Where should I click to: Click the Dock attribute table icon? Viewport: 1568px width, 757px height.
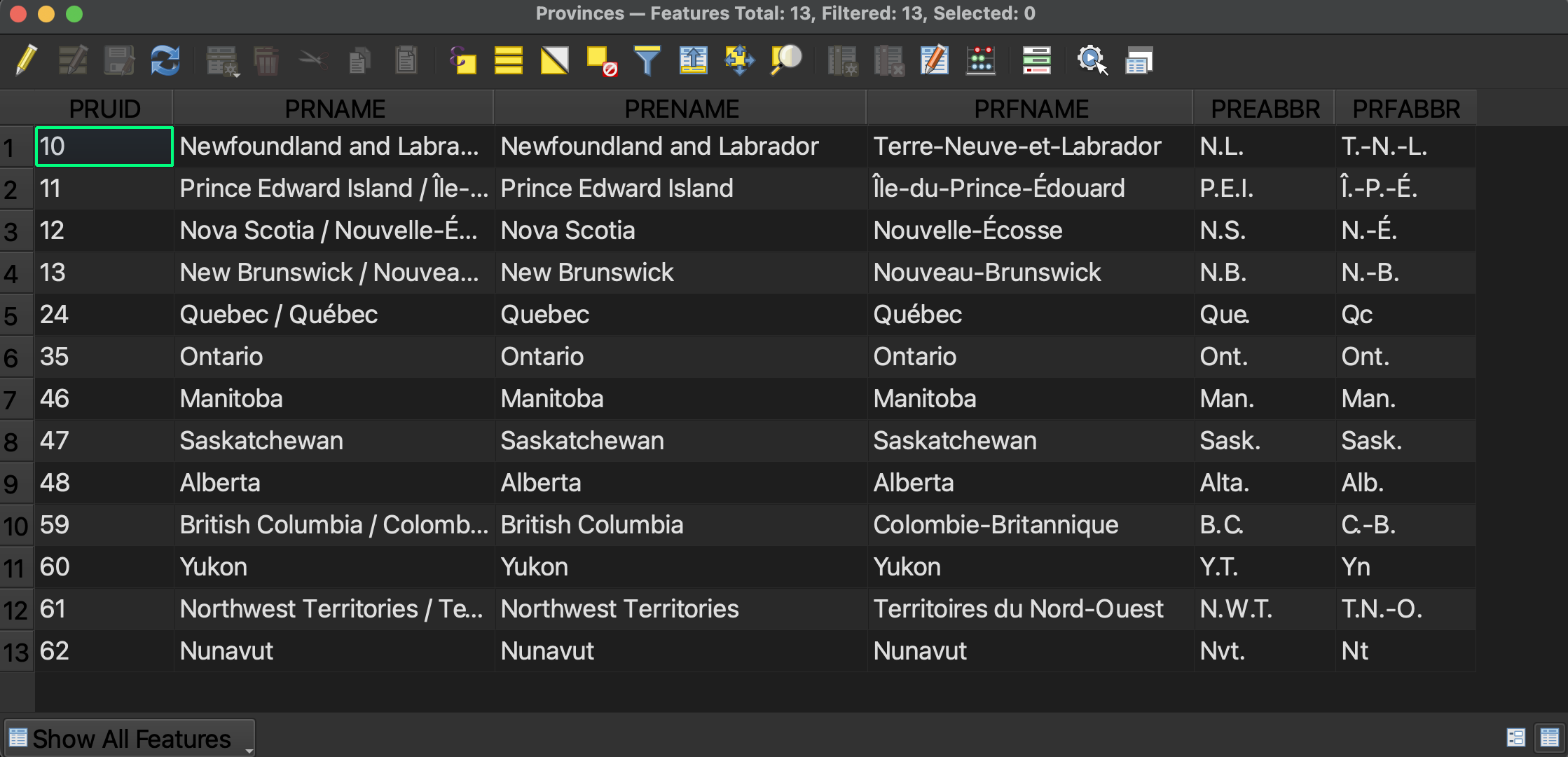coord(1139,60)
